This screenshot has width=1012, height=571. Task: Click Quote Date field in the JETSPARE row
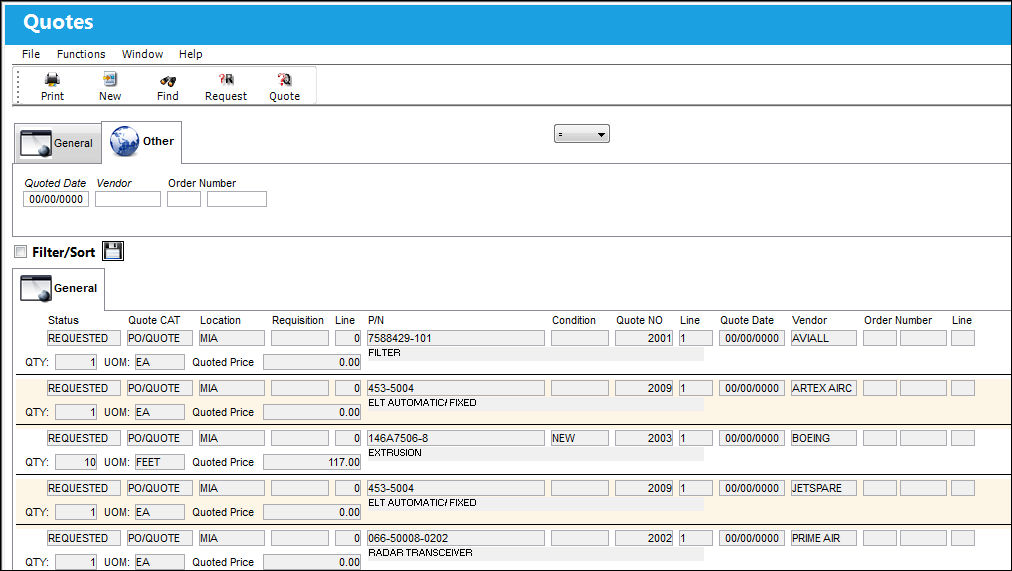tap(752, 488)
